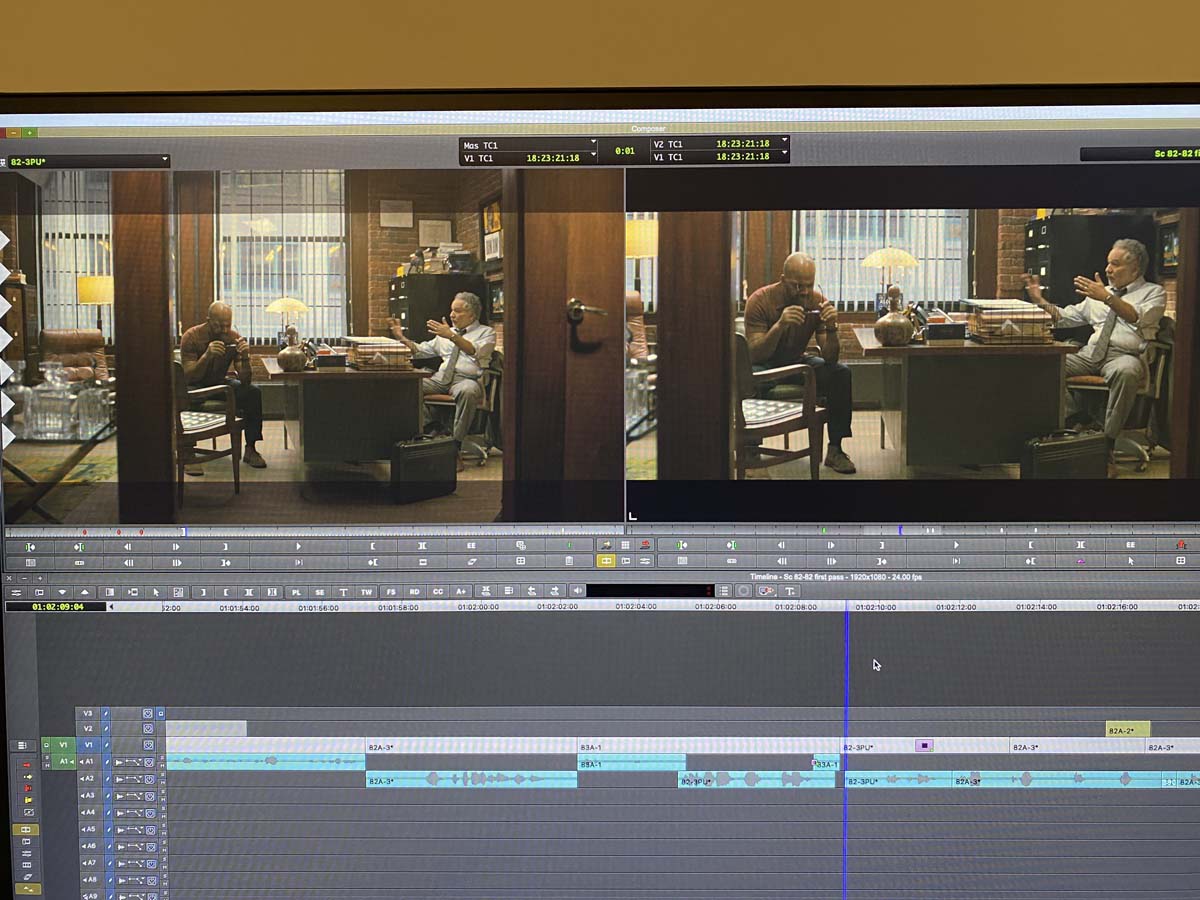The image size is (1200, 900).
Task: Select the 82A-2* clip on V2
Action: point(1128,730)
